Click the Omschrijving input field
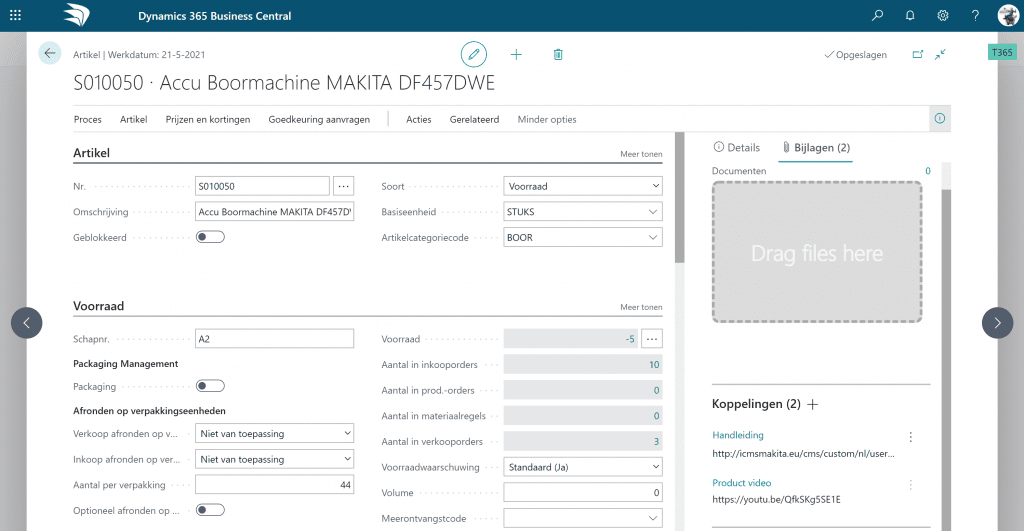Viewport: 1024px width, 531px height. click(x=274, y=212)
